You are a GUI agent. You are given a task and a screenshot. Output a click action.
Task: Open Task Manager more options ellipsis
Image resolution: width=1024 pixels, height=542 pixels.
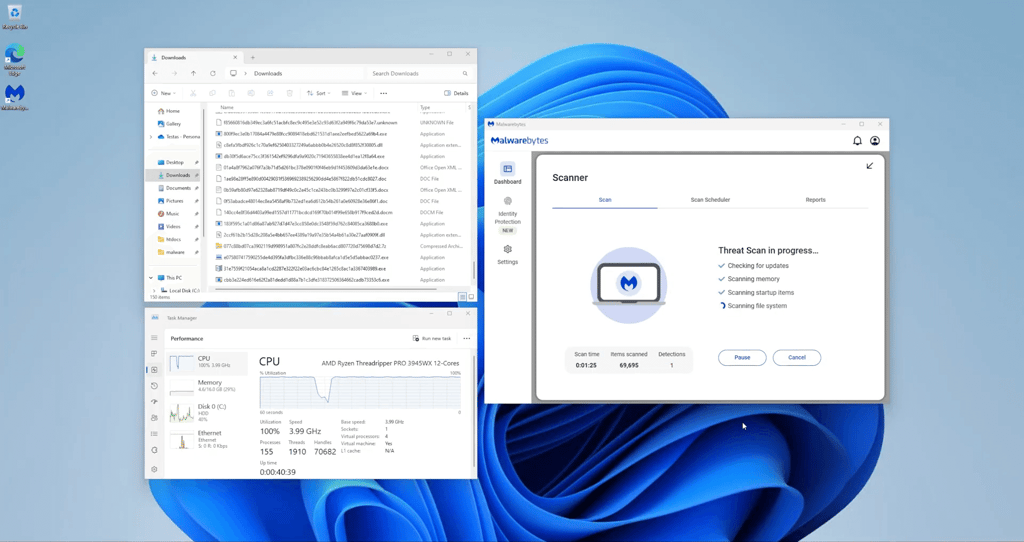(466, 338)
